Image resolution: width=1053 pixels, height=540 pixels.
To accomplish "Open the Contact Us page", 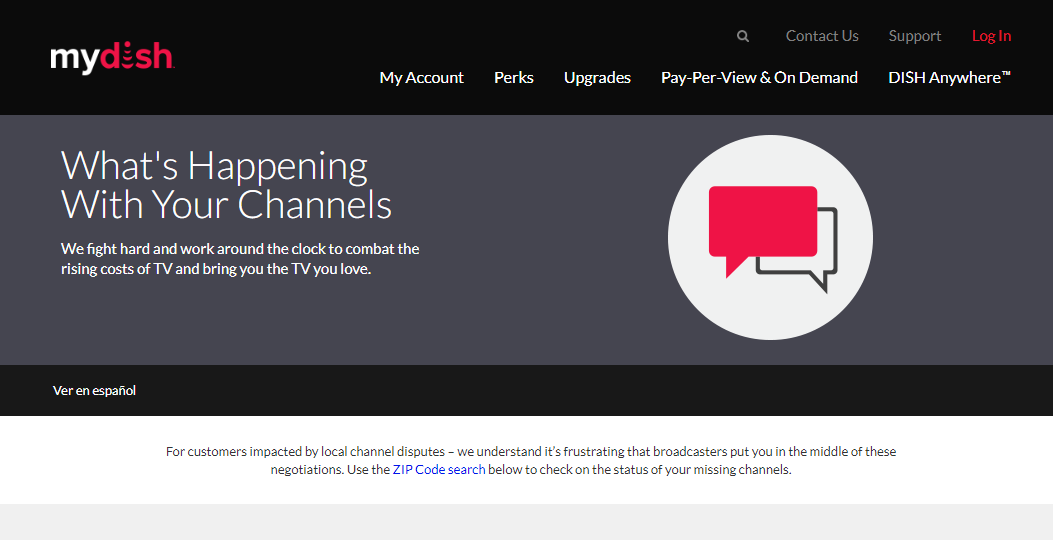I will [x=822, y=36].
